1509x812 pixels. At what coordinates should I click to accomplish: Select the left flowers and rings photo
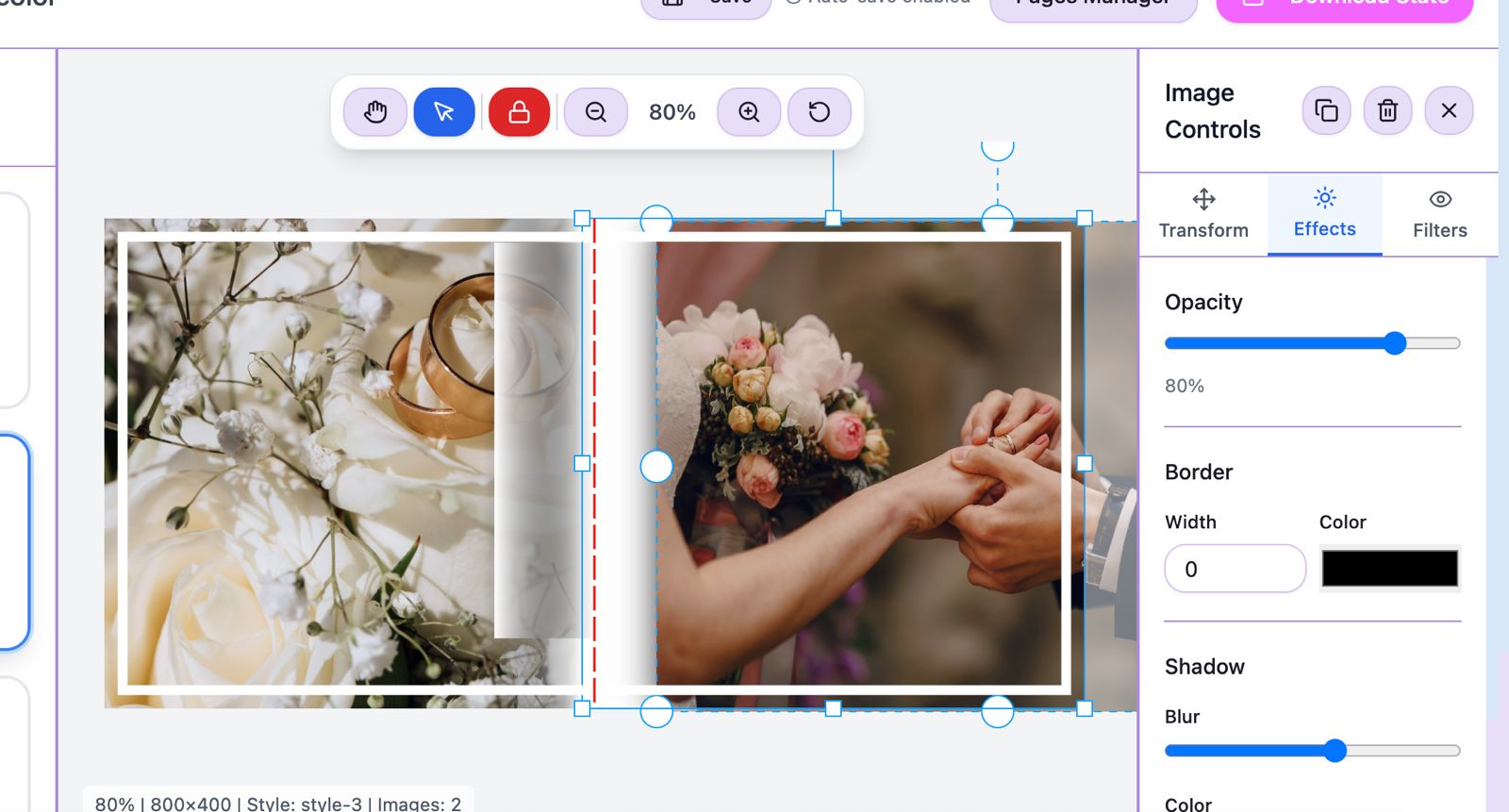click(344, 463)
